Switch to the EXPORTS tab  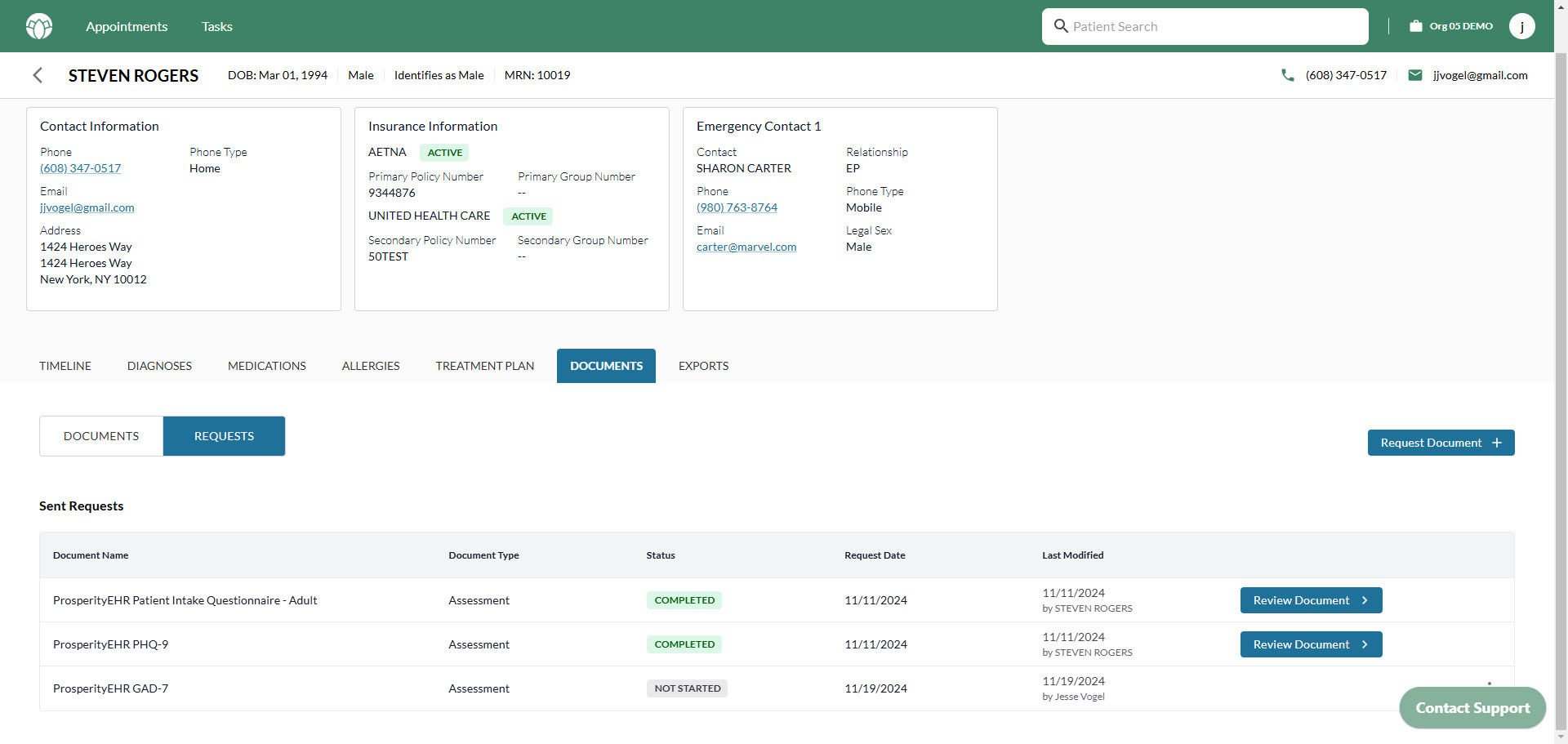coord(702,365)
